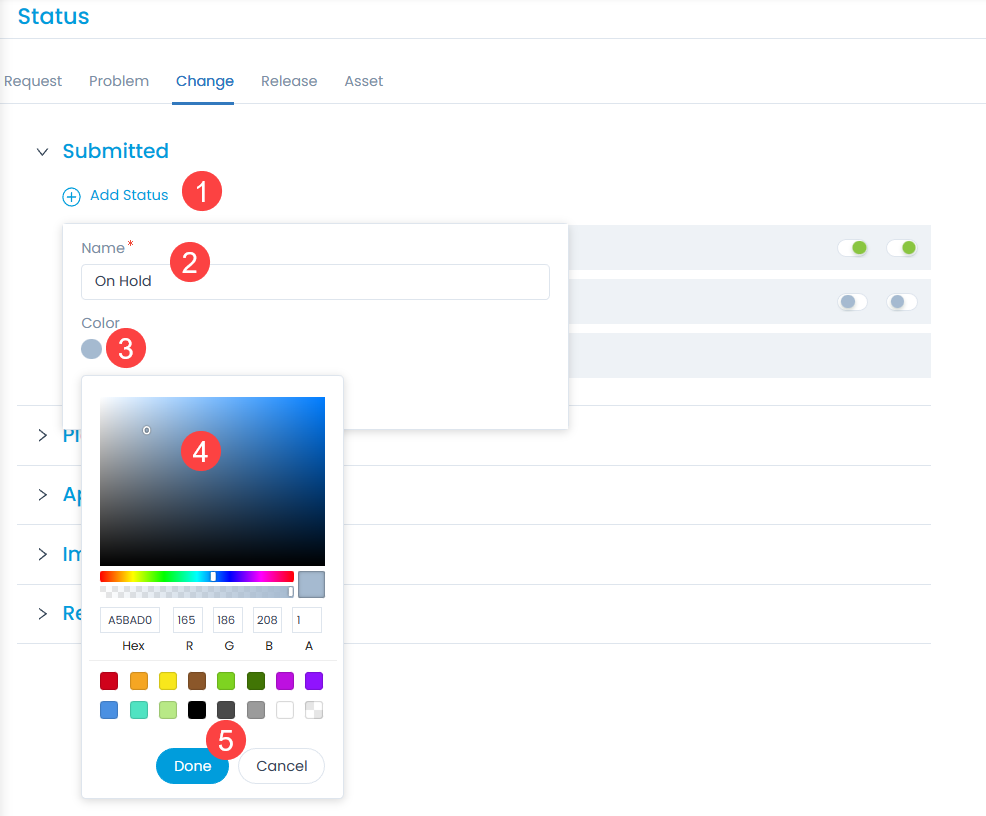Turn off the second green toggle

902,247
